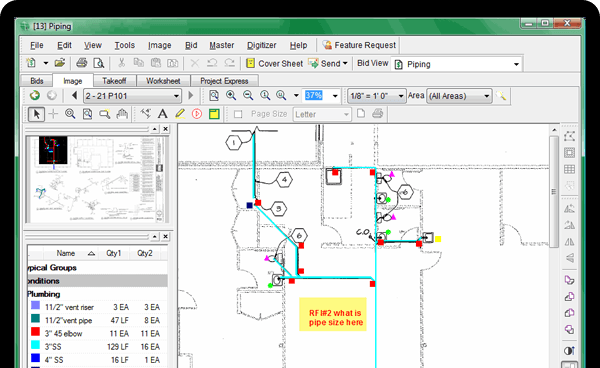600x368 pixels.
Task: Click the yellow note tool icon
Action: (214, 114)
